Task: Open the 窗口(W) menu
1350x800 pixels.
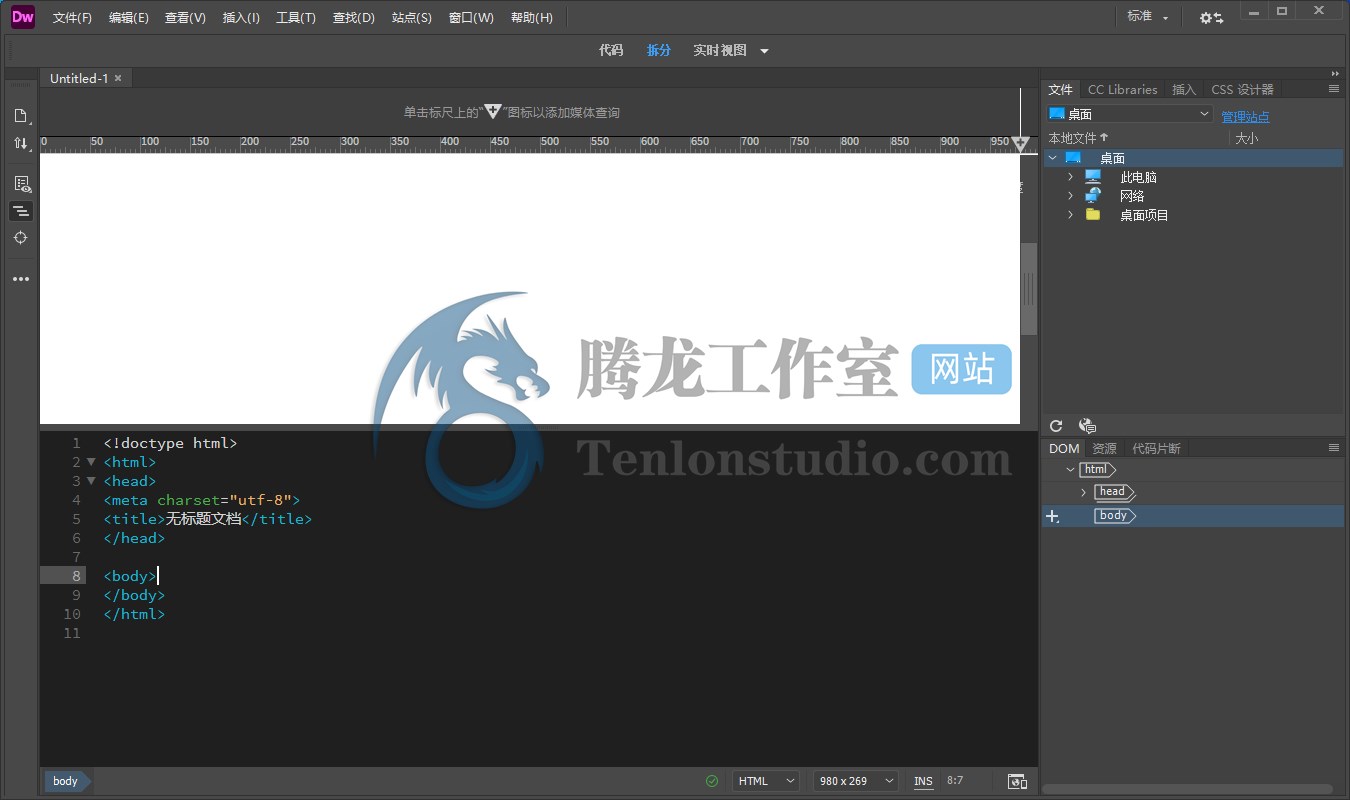Action: coord(471,18)
